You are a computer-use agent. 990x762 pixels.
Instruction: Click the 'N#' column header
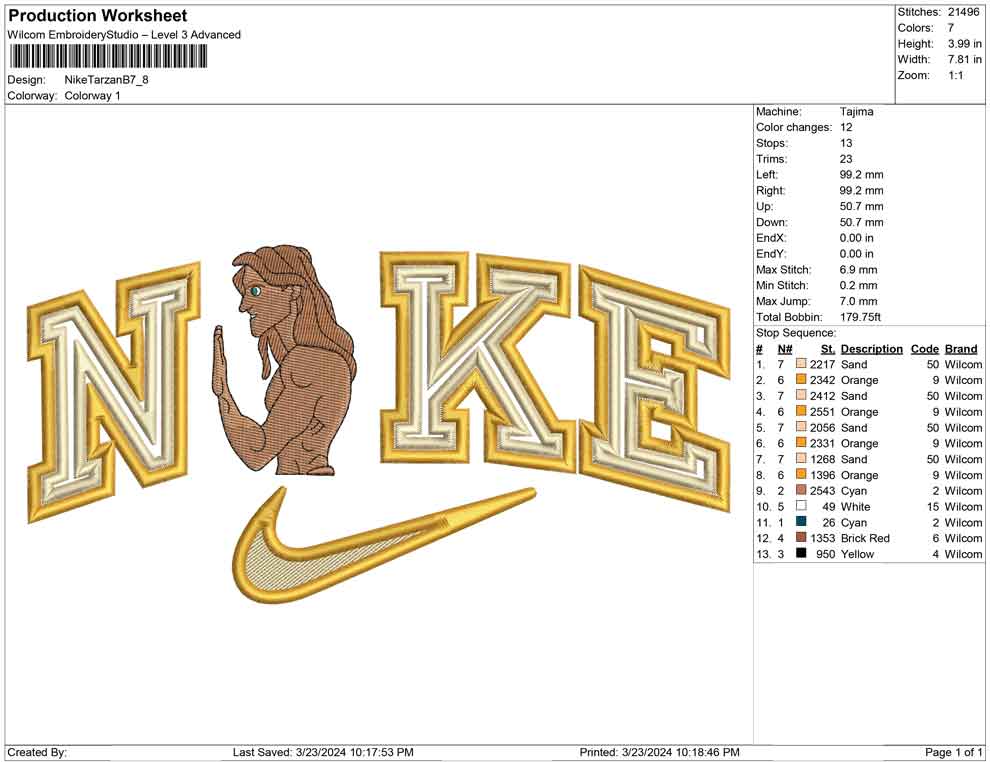[x=785, y=348]
